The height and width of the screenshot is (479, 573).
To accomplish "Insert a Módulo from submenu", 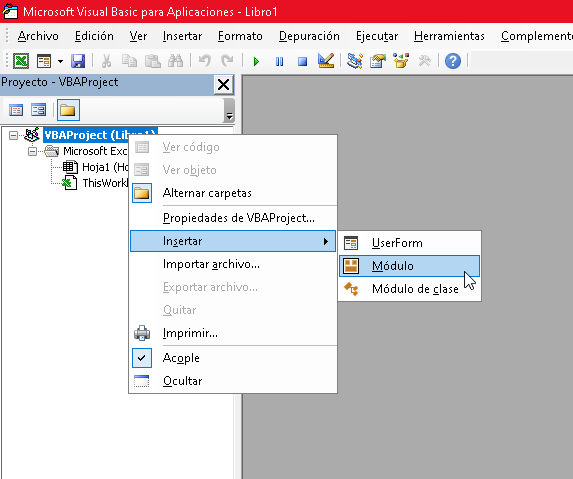I will click(x=410, y=266).
